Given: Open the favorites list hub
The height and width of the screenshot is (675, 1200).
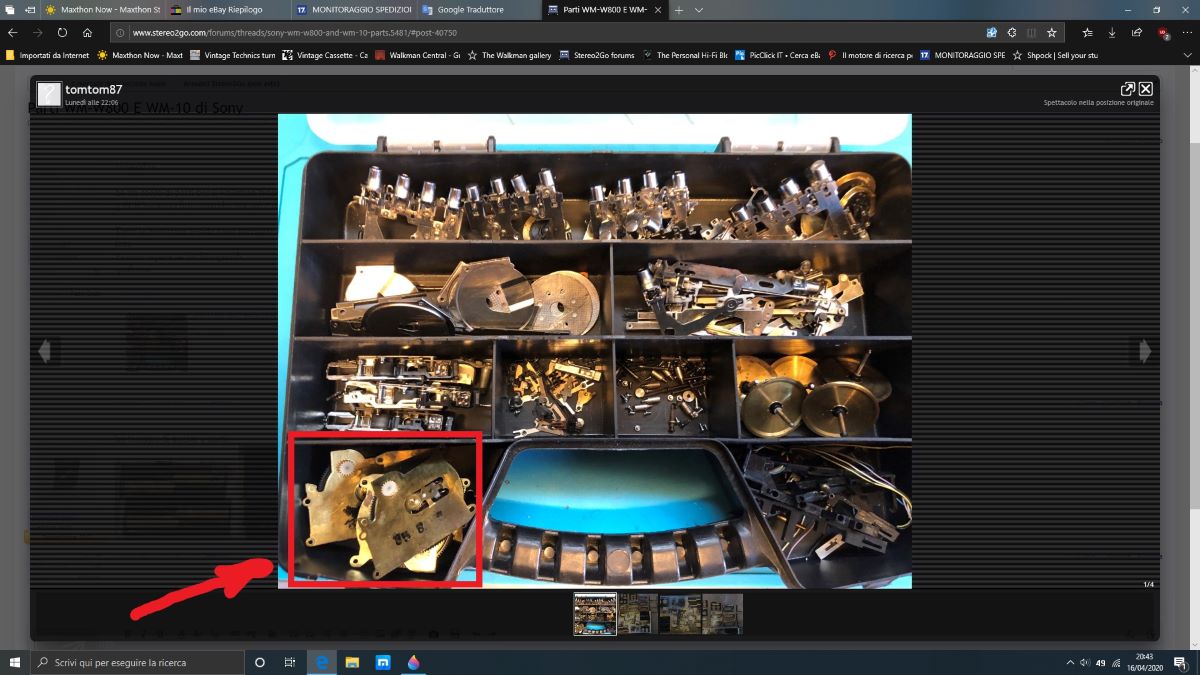Looking at the screenshot, I should pyautogui.click(x=1088, y=32).
